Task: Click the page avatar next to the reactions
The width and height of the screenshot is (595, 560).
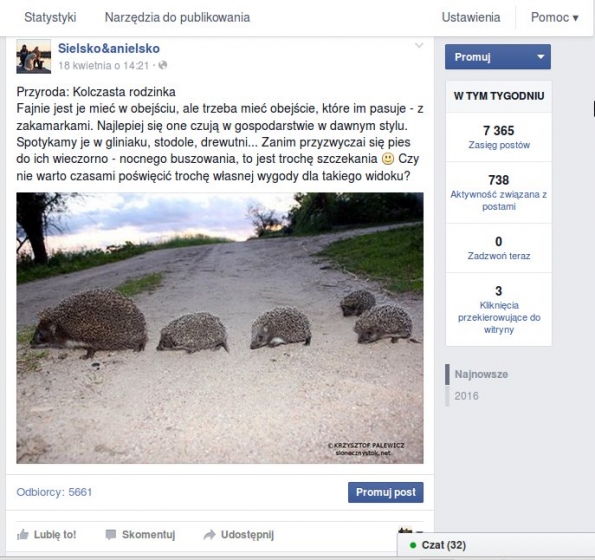Action: [405, 530]
